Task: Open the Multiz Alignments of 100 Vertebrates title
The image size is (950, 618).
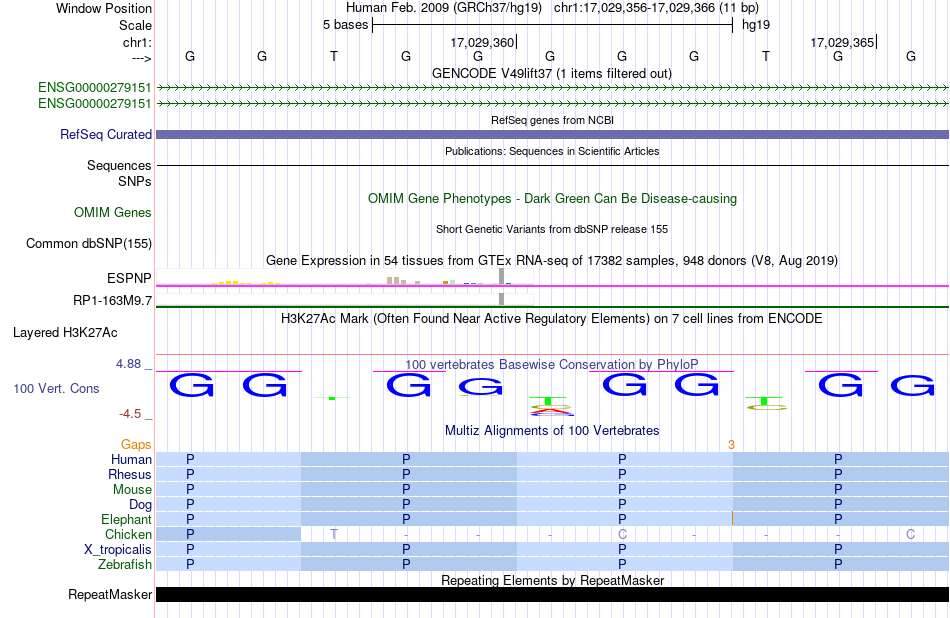Action: pos(552,431)
